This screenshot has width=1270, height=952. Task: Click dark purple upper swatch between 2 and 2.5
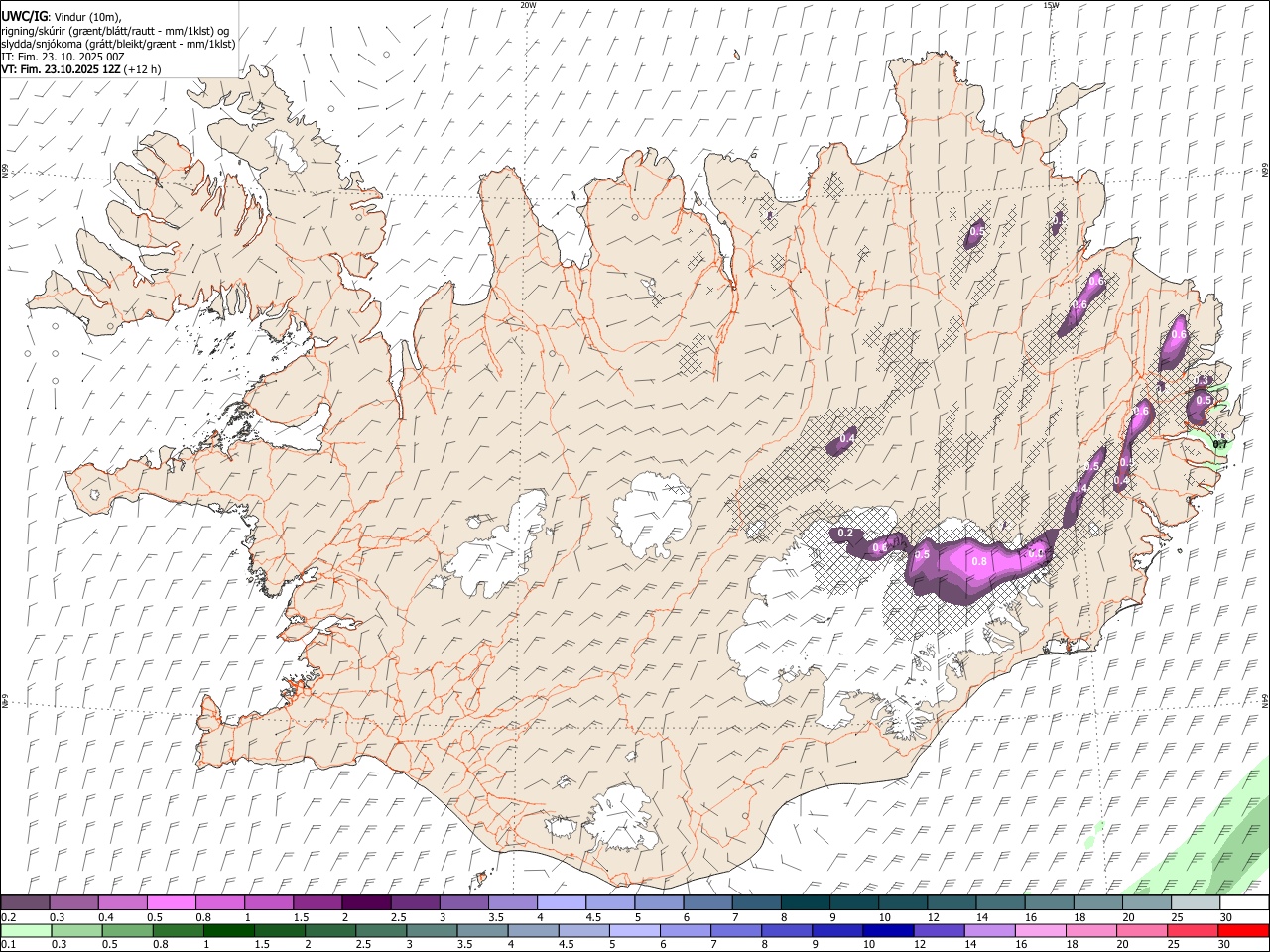click(x=366, y=902)
